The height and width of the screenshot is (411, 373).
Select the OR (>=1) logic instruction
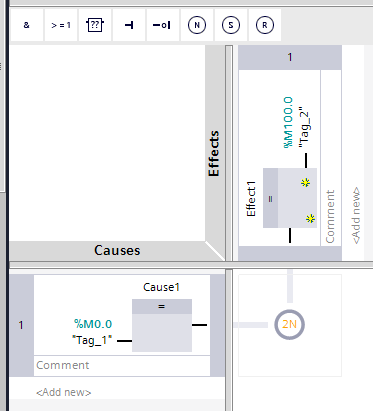coord(61,25)
